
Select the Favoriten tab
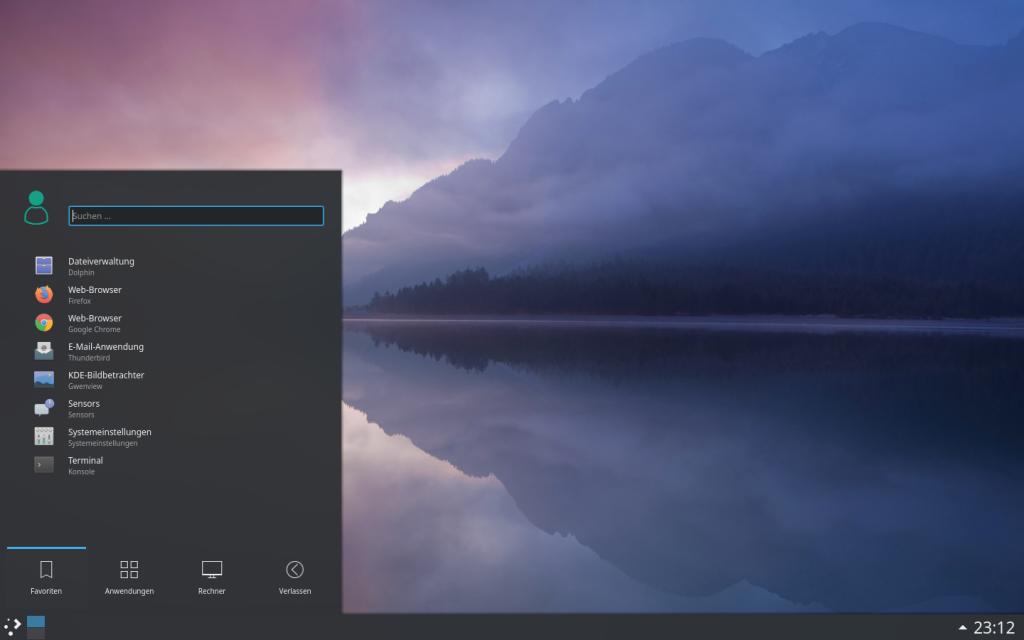click(x=46, y=578)
